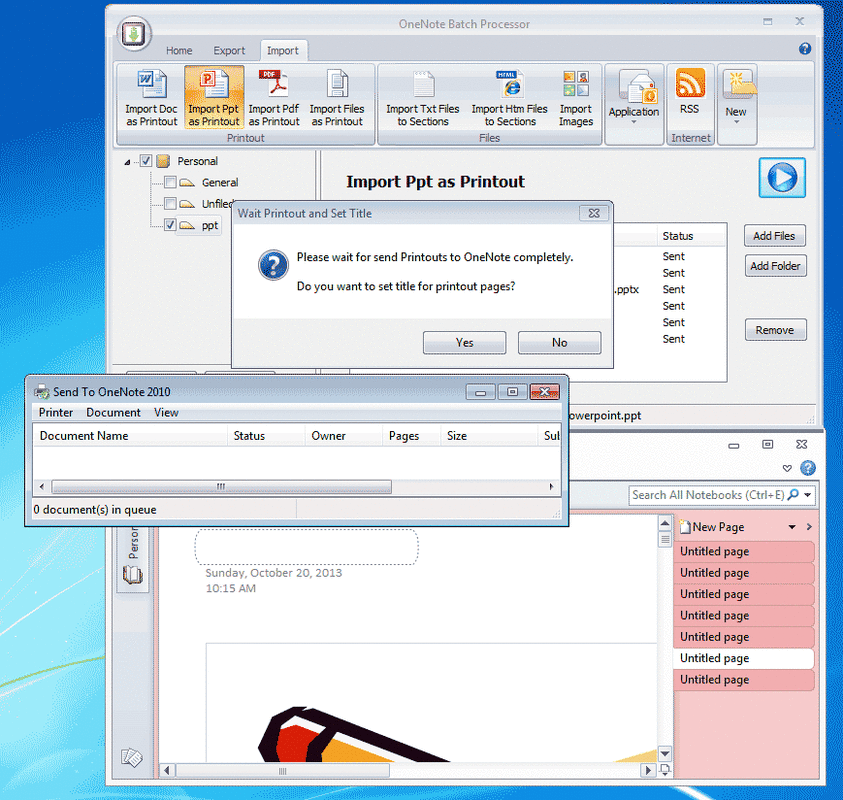Choose Import Htm Files to Sections
Image resolution: width=843 pixels, height=800 pixels.
(510, 99)
